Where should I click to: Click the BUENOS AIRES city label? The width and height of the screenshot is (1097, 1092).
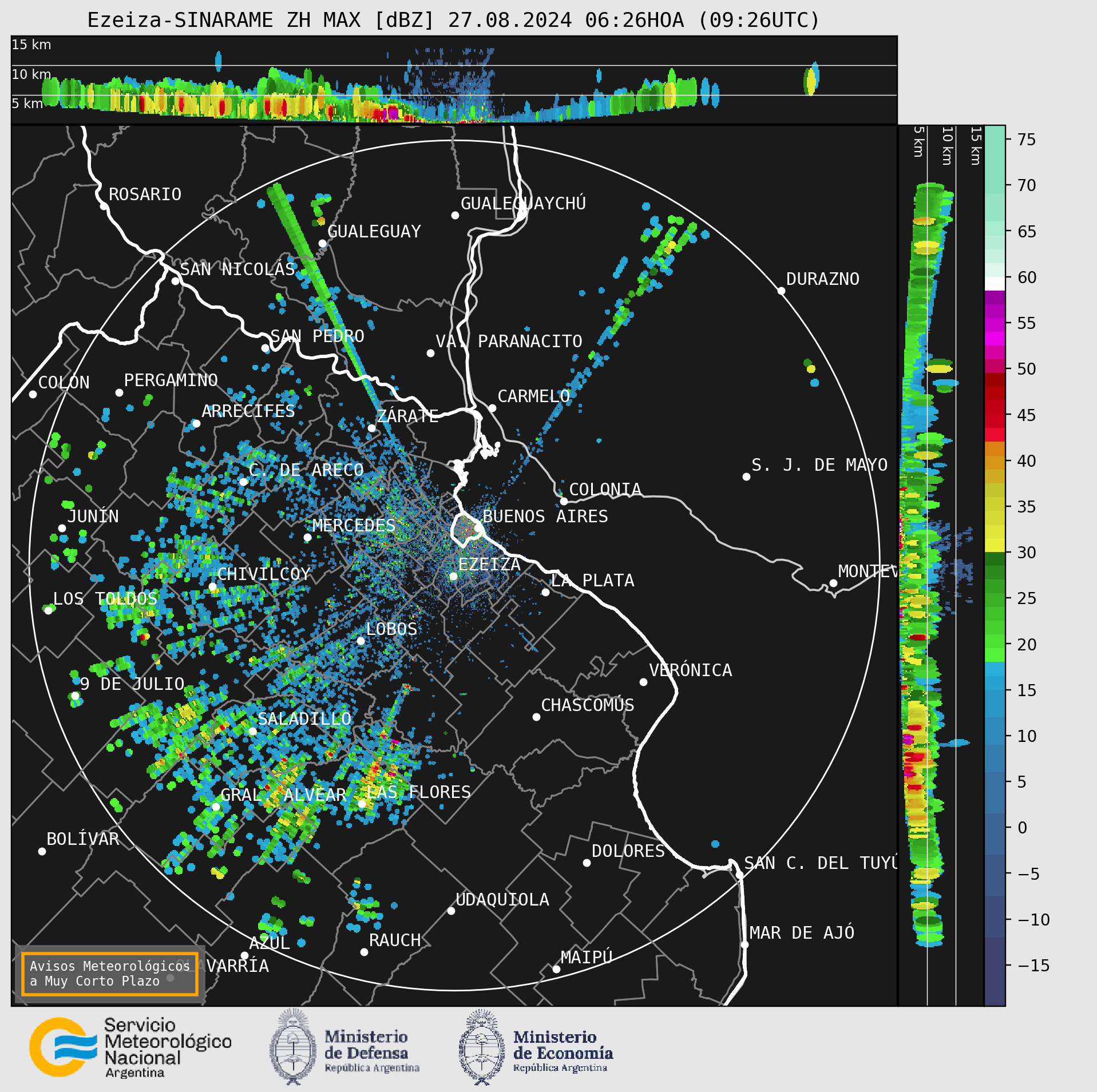545,517
